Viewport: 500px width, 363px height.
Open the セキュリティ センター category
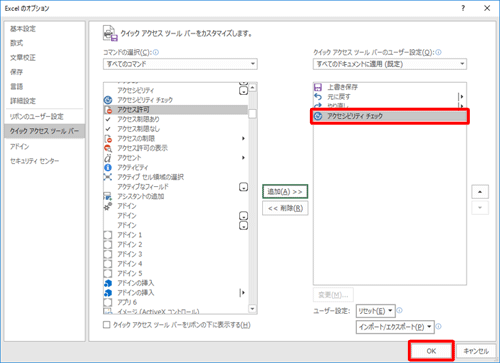[x=34, y=161]
